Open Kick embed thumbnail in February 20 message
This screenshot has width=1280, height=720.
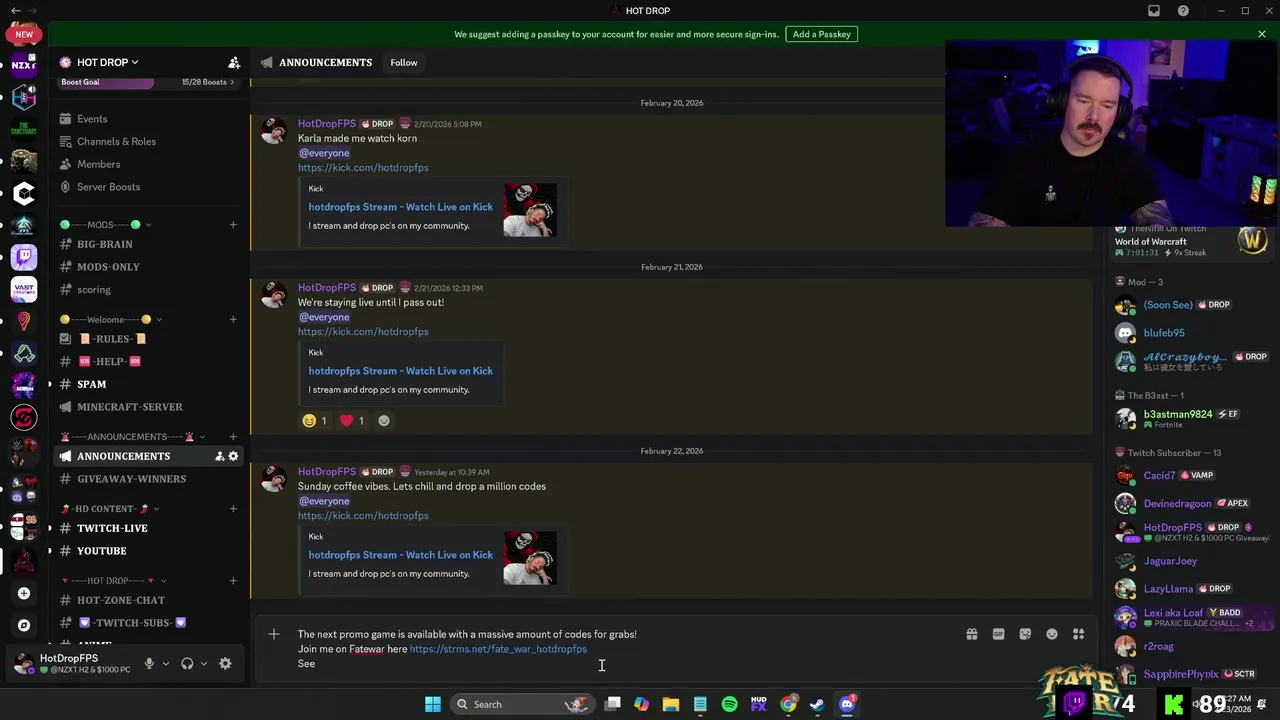pyautogui.click(x=530, y=210)
